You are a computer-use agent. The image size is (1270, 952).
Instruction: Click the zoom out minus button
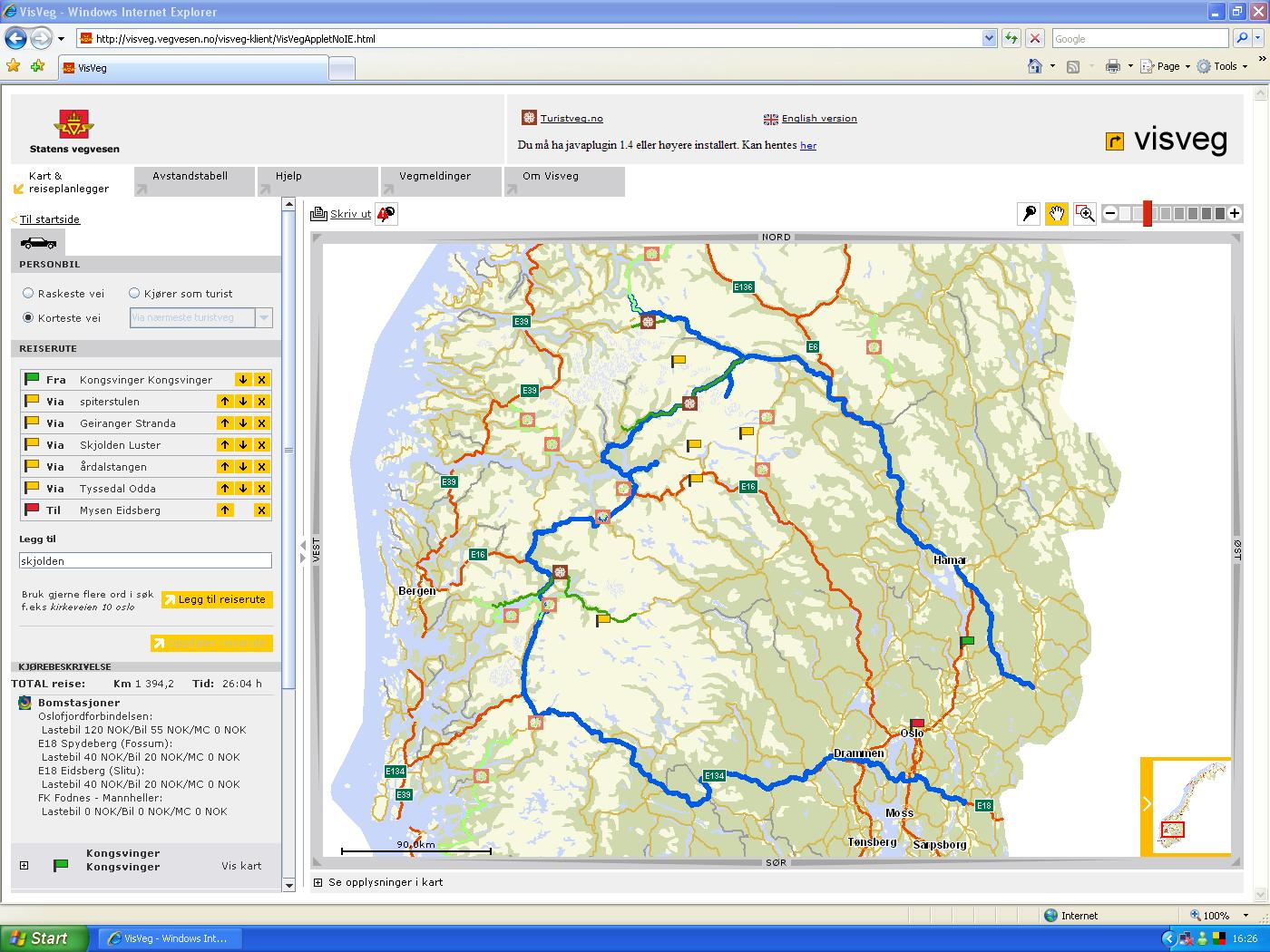[1110, 214]
